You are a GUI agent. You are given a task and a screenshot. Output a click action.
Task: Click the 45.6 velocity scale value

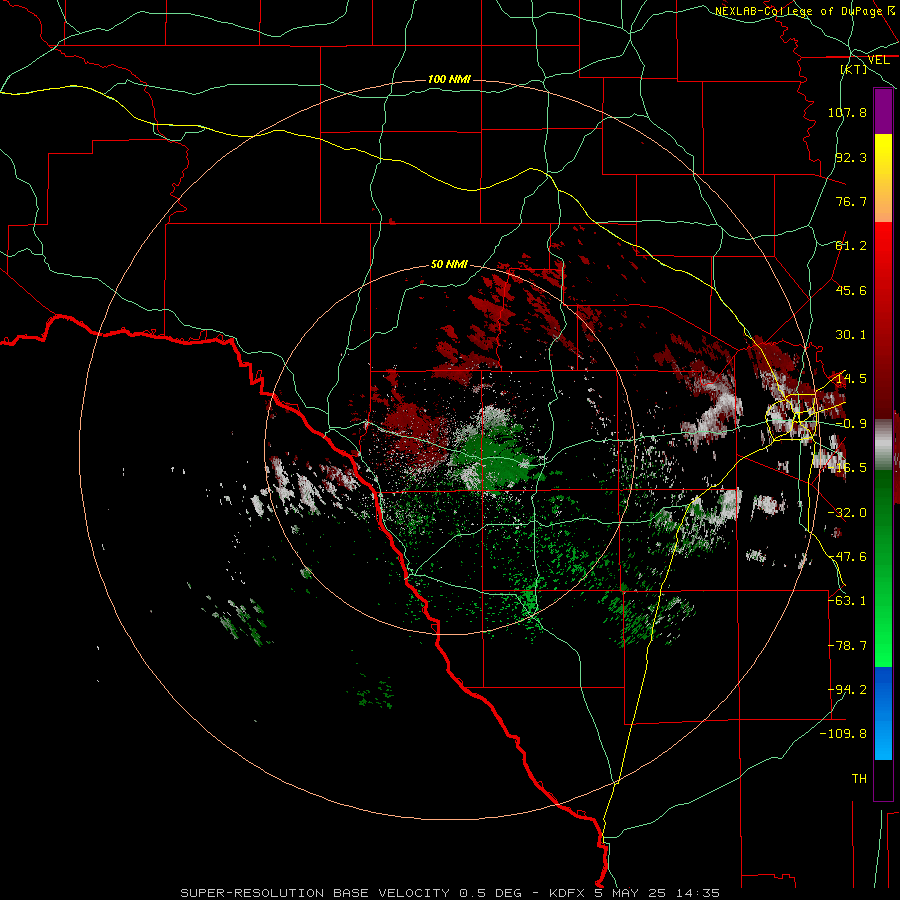tap(851, 290)
